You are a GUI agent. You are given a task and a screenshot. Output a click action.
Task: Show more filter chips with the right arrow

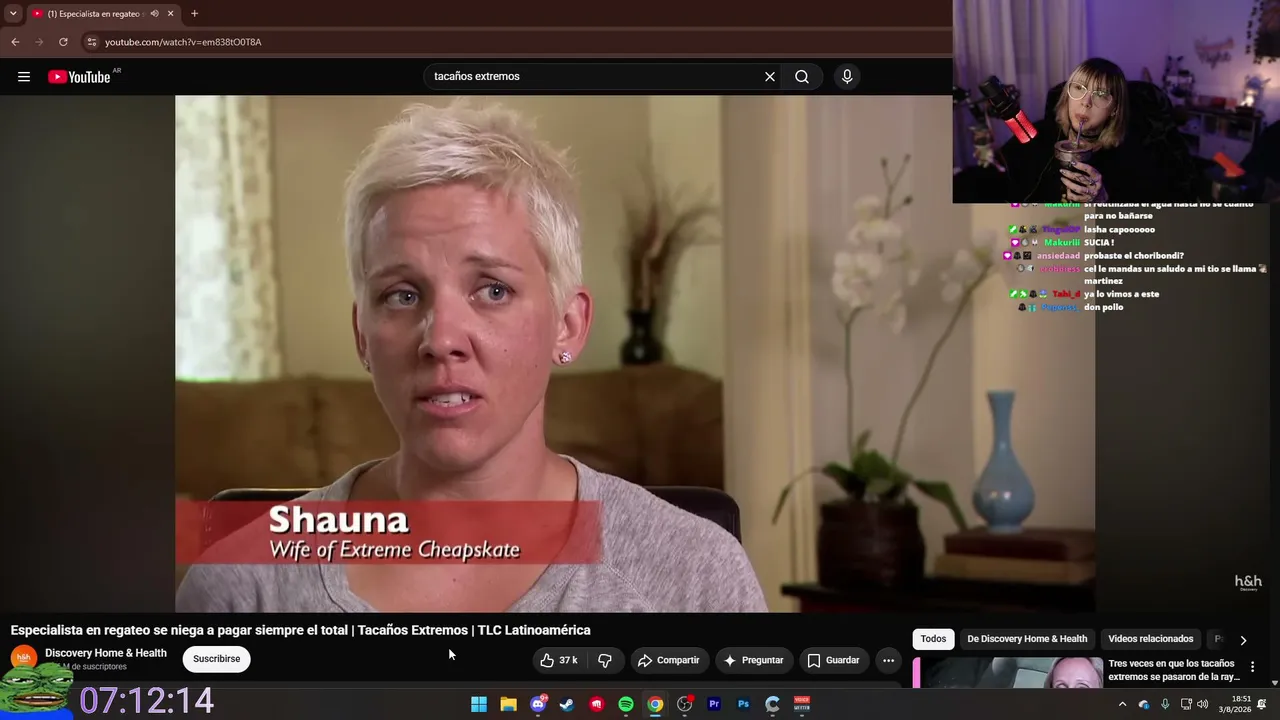(1243, 640)
